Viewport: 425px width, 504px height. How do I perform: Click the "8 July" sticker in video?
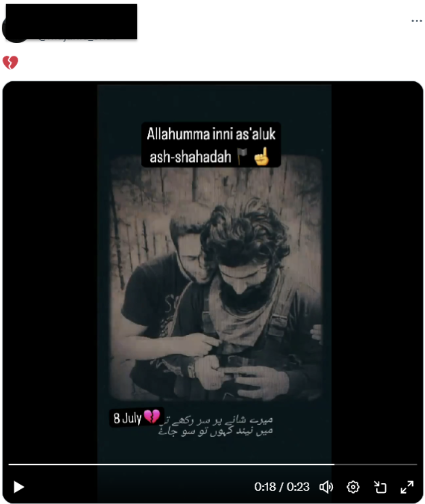pyautogui.click(x=136, y=417)
